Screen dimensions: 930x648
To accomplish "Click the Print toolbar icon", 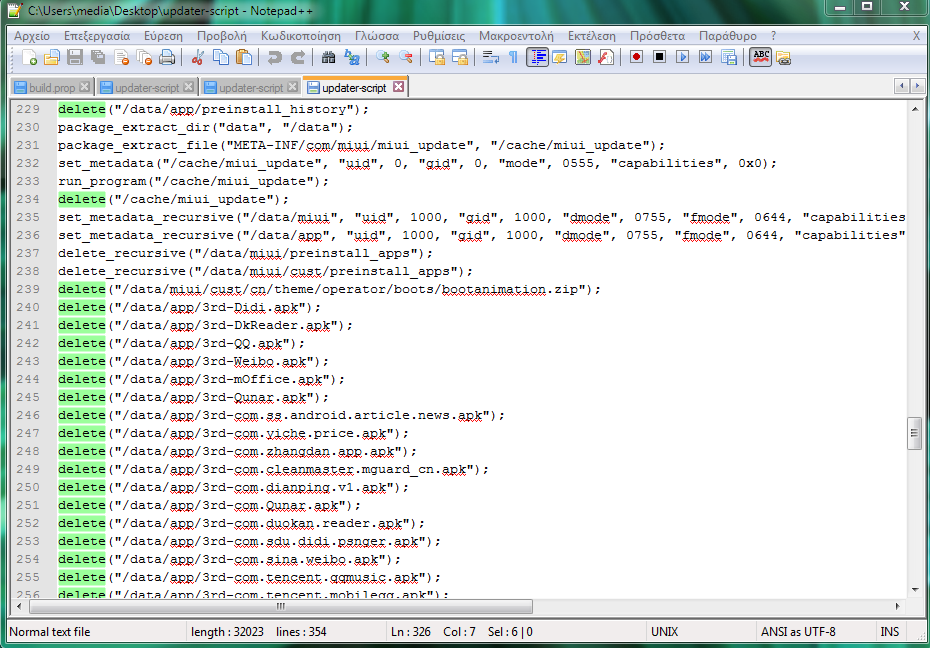I will point(167,57).
